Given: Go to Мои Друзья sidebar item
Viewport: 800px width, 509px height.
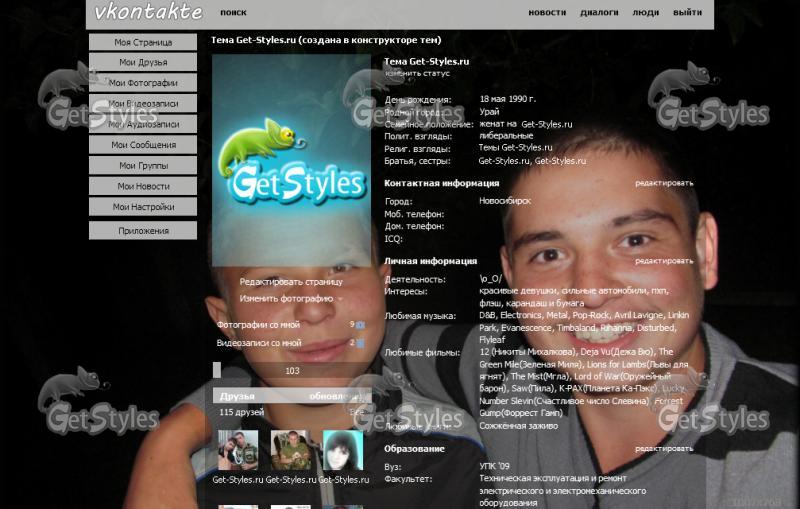Looking at the screenshot, I should coord(143,63).
